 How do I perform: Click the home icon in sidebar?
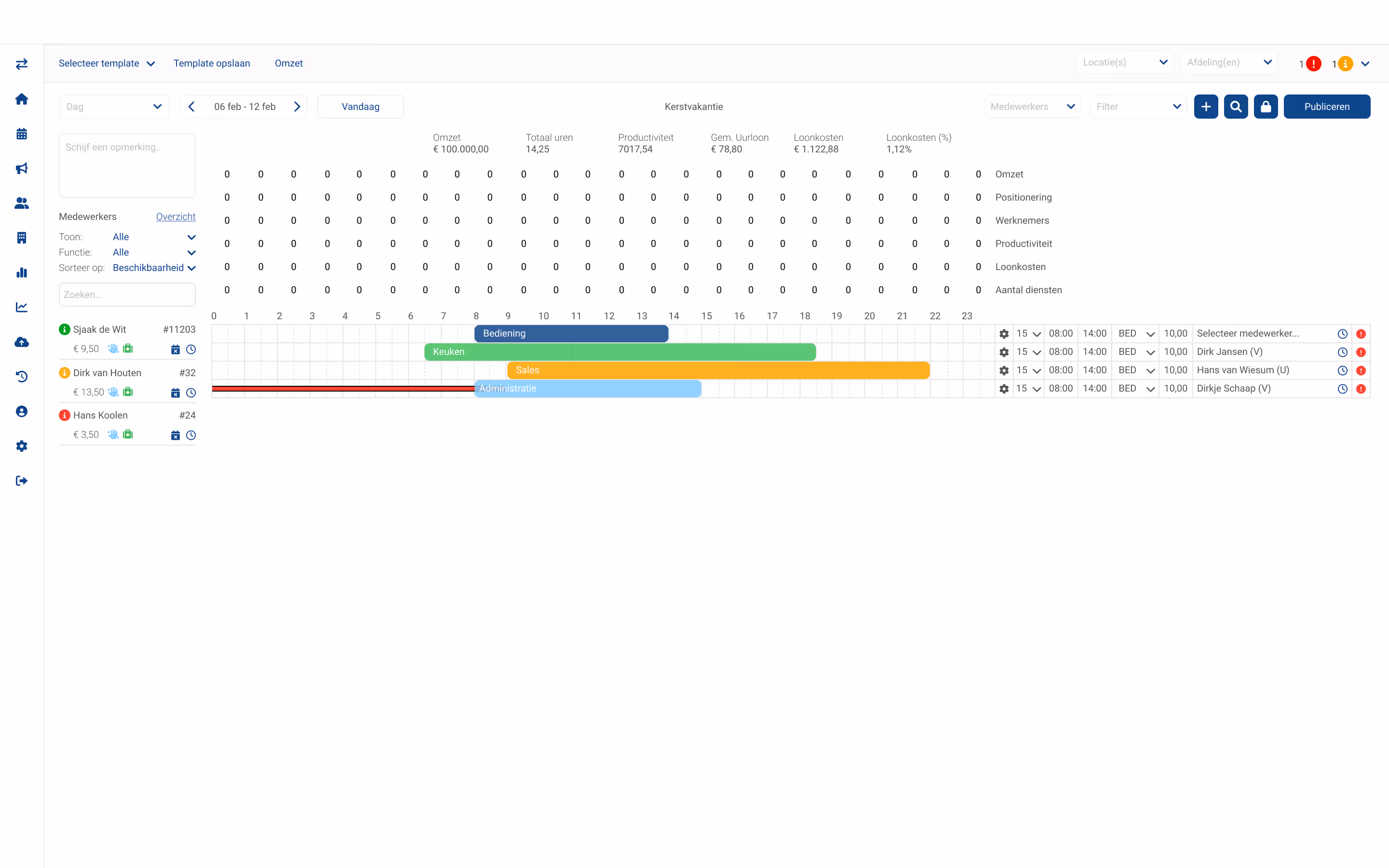point(22,99)
